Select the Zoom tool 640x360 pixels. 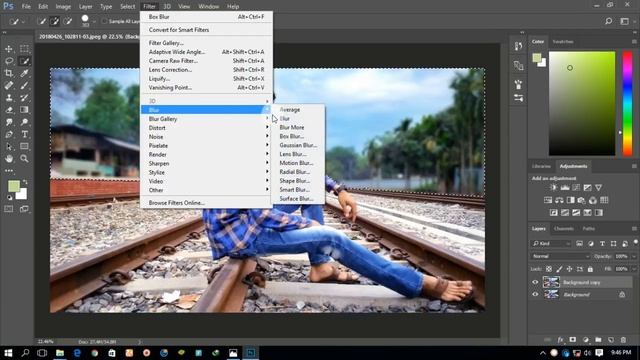[x=24, y=159]
